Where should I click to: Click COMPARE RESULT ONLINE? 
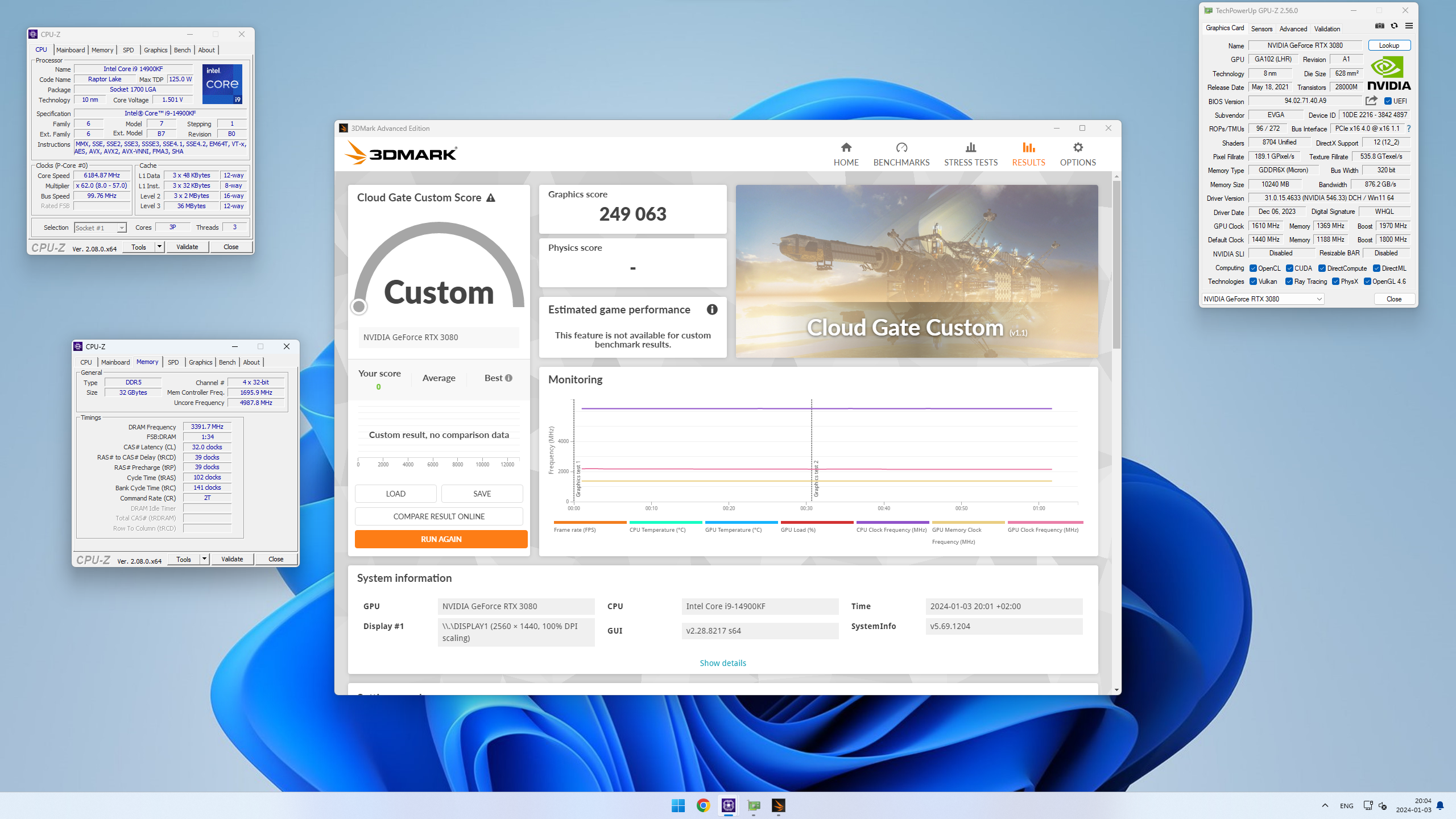(439, 516)
